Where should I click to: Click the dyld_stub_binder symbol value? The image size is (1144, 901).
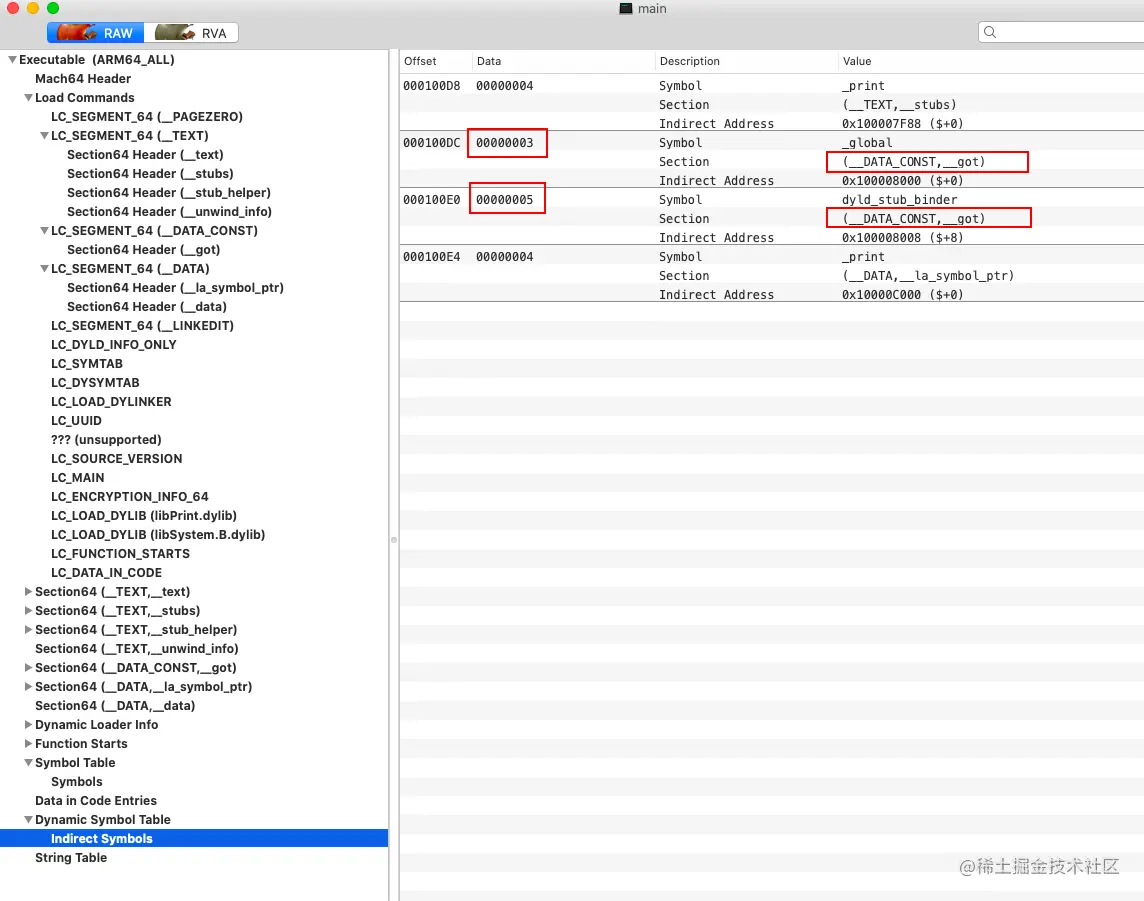900,199
